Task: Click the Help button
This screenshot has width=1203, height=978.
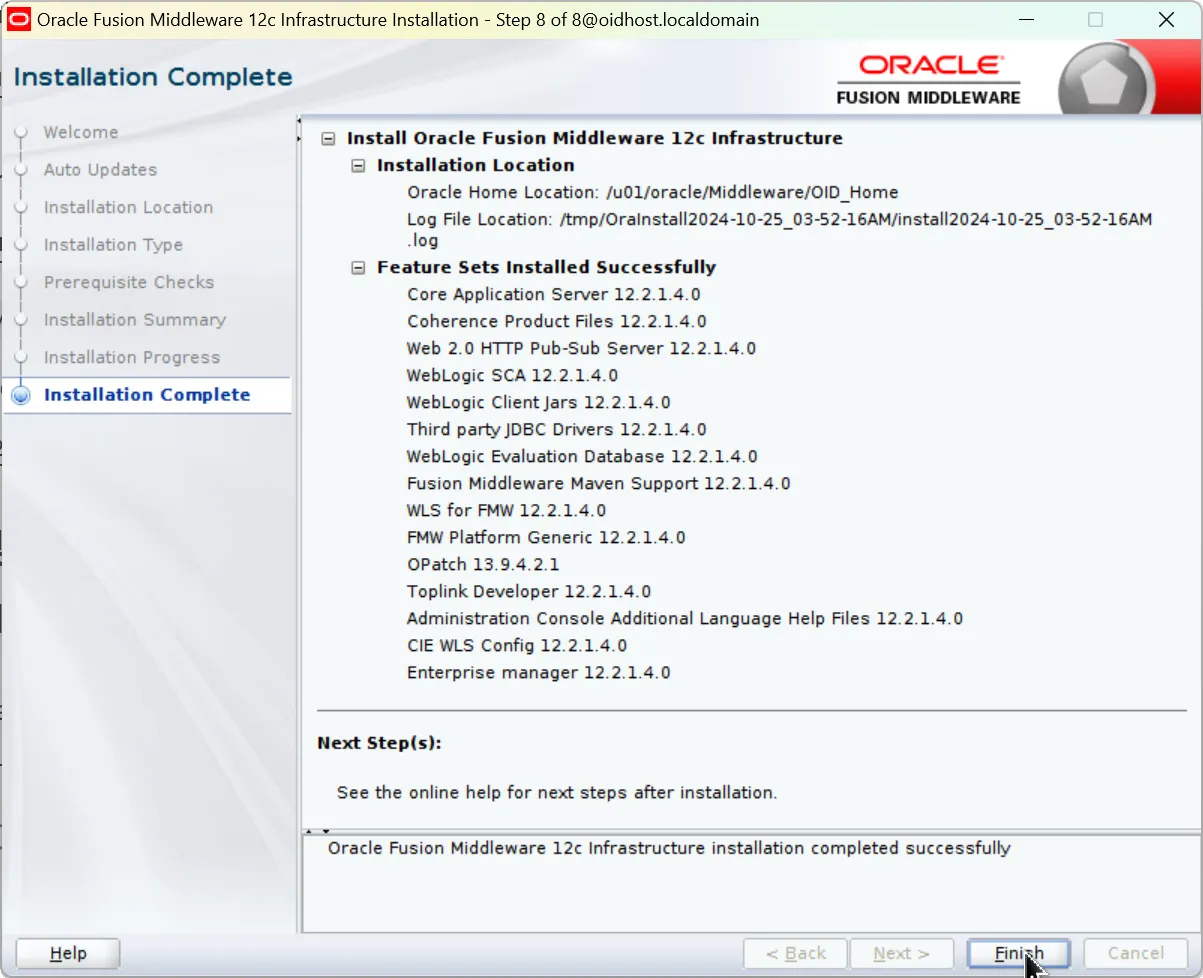Action: tap(68, 953)
